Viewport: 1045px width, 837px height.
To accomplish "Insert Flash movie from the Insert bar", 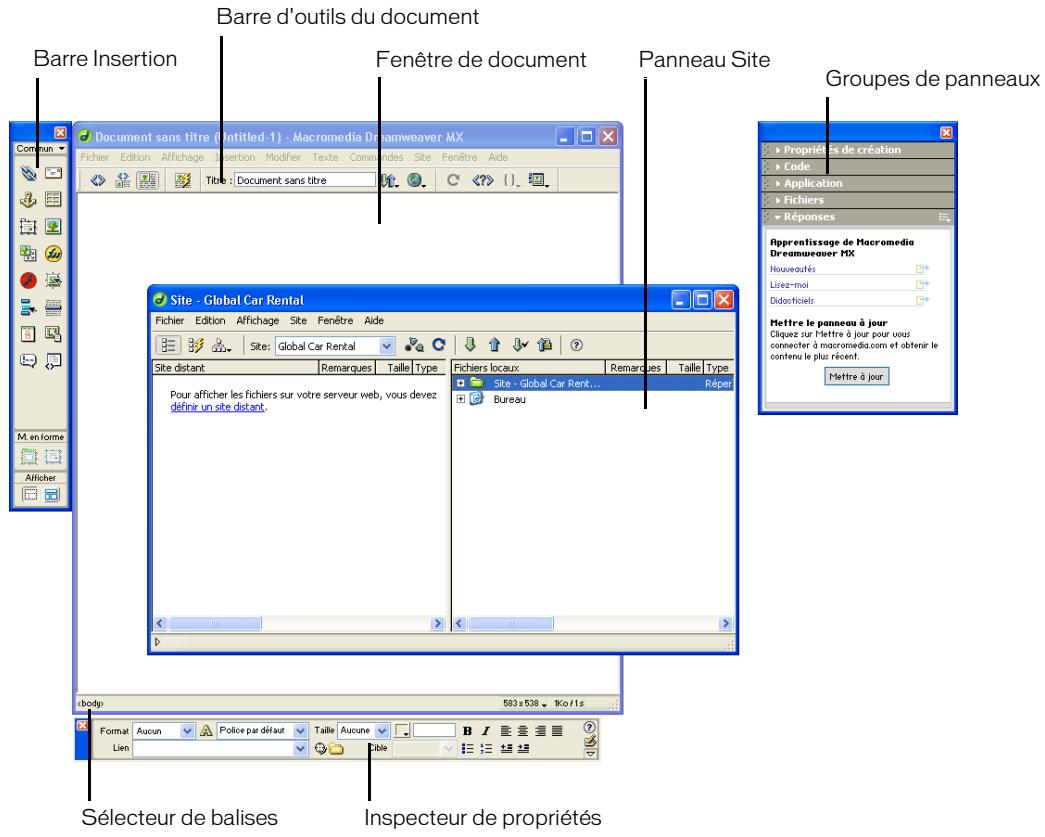I will [28, 280].
